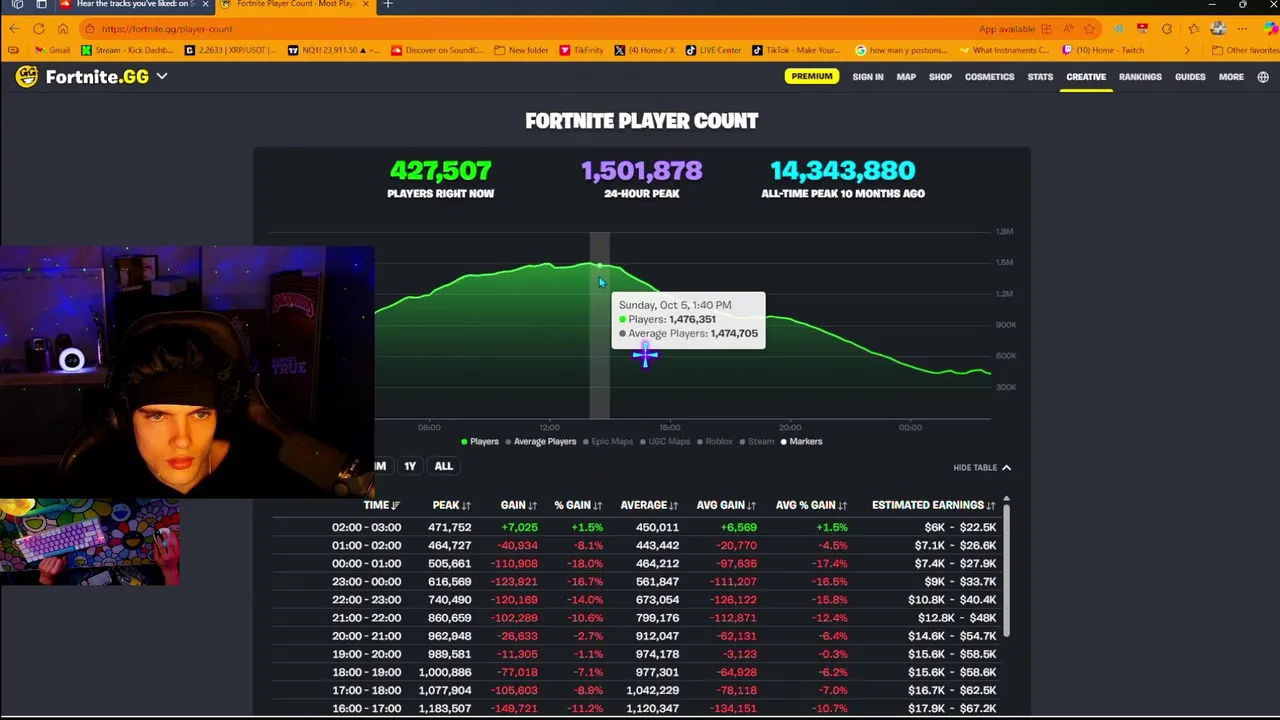Click the language globe icon
Viewport: 1280px width, 720px height.
[1263, 77]
